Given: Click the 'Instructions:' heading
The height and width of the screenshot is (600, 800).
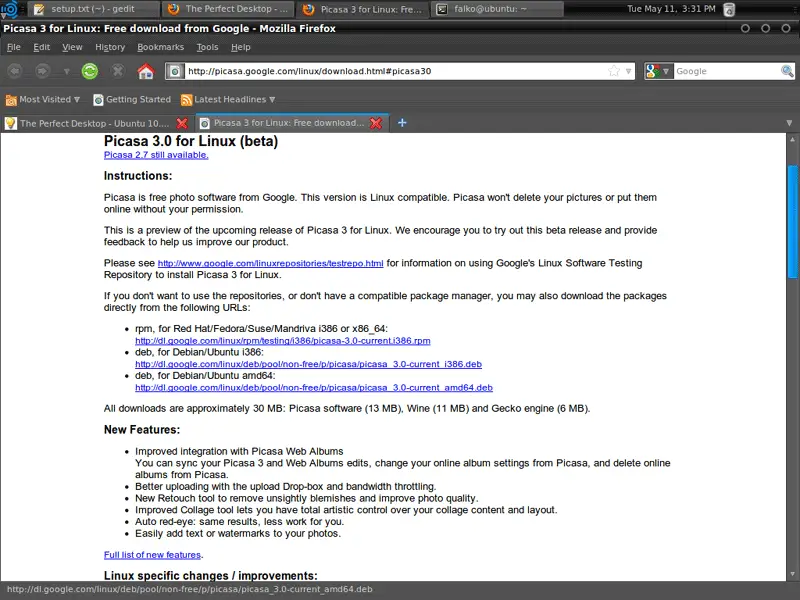Looking at the screenshot, I should pos(138,176).
